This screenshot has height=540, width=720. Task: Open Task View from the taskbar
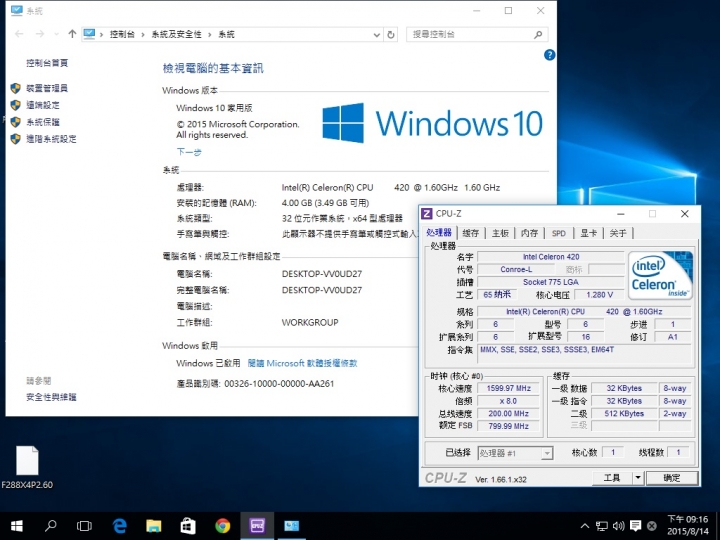tap(84, 526)
